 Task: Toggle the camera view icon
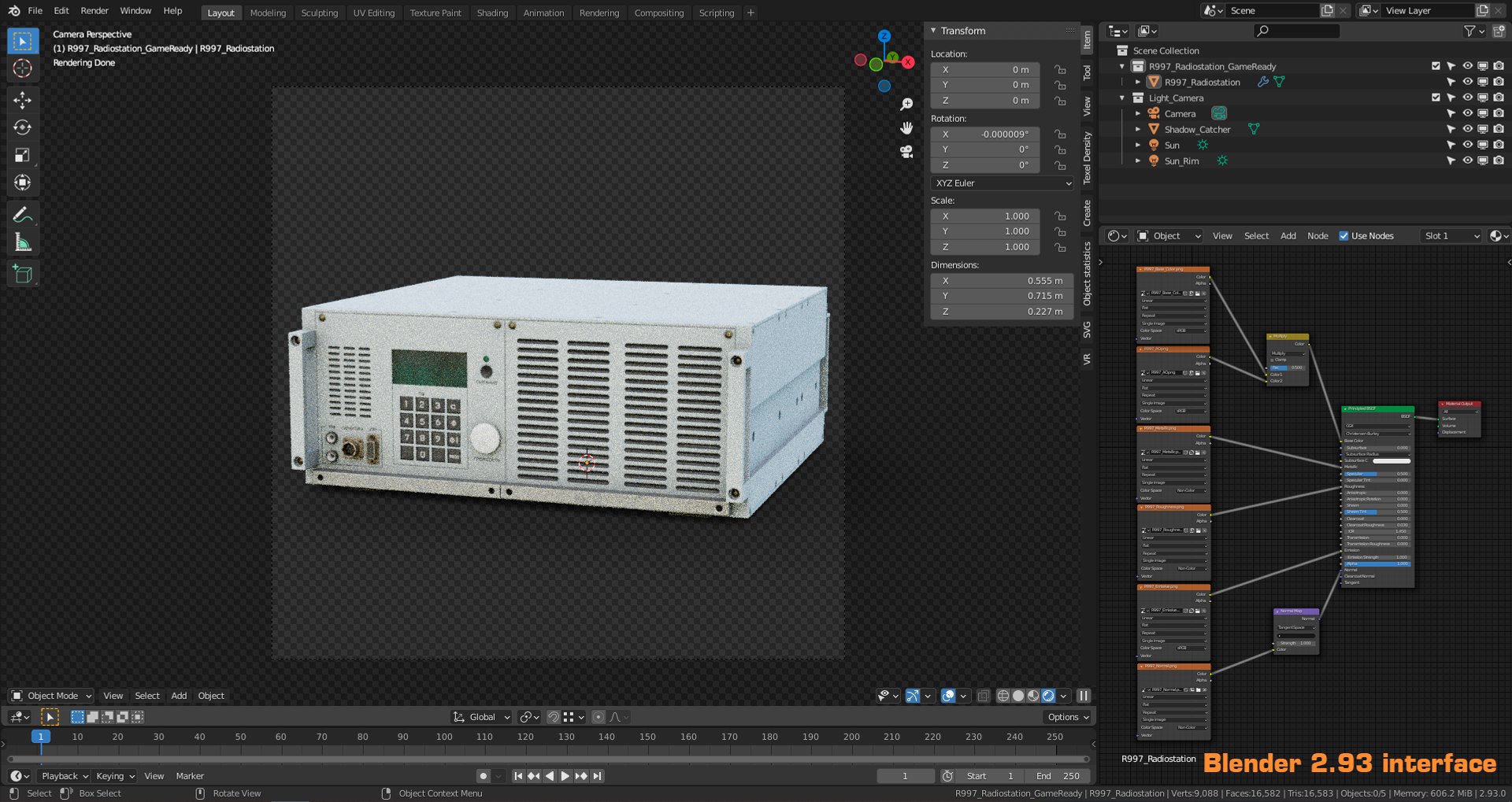coord(906,151)
